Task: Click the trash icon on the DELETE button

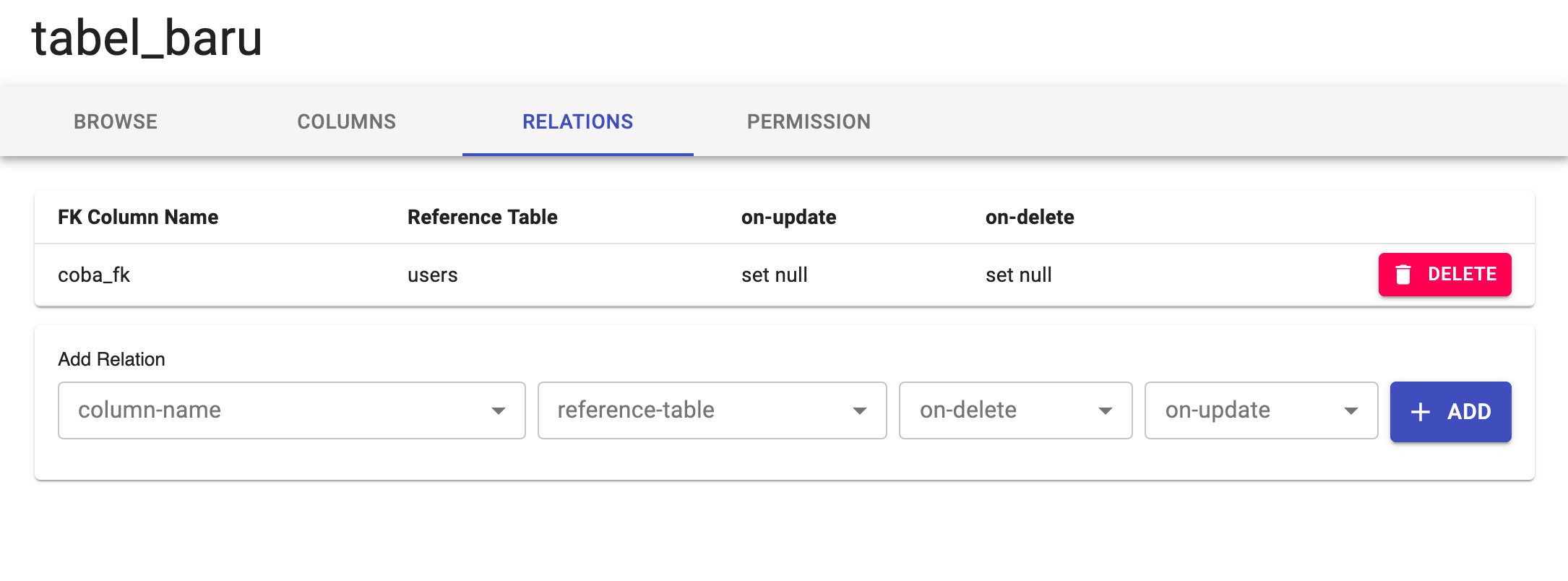Action: pyautogui.click(x=1403, y=275)
